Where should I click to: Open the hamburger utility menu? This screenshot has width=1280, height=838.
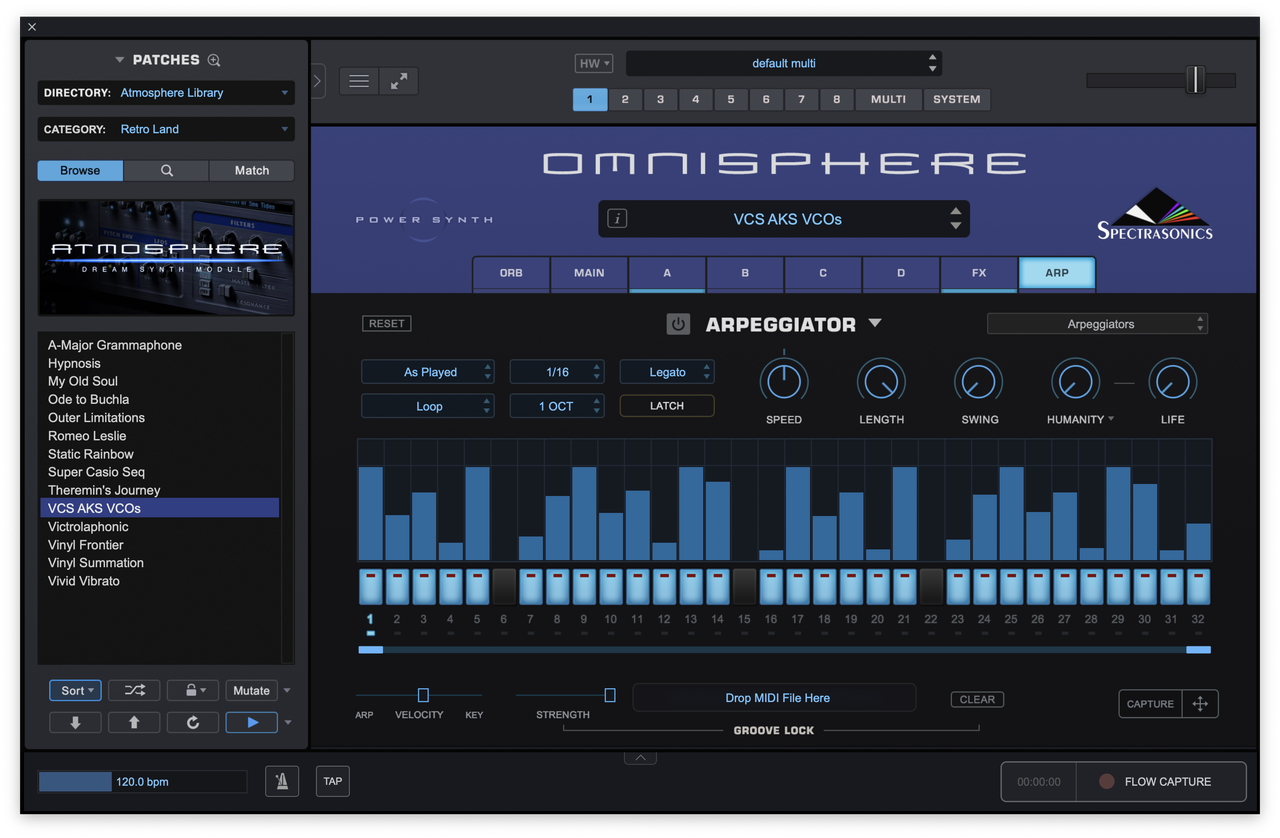359,81
